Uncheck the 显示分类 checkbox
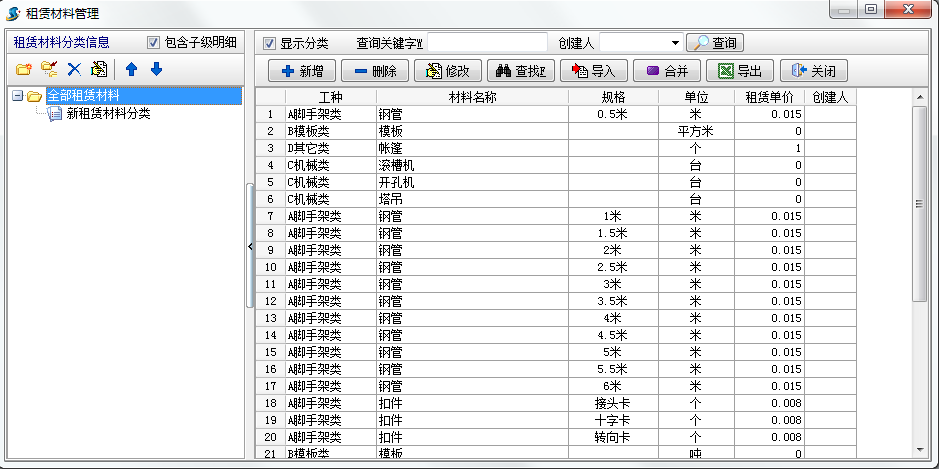Image resolution: width=939 pixels, height=469 pixels. [x=269, y=43]
